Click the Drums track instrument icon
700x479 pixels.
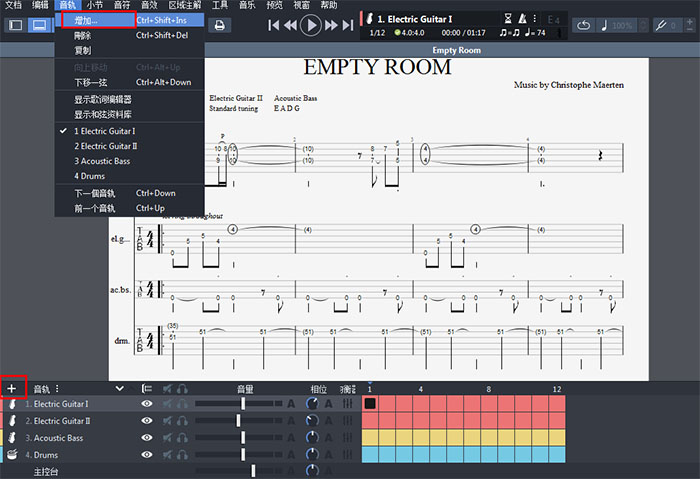tap(12, 455)
